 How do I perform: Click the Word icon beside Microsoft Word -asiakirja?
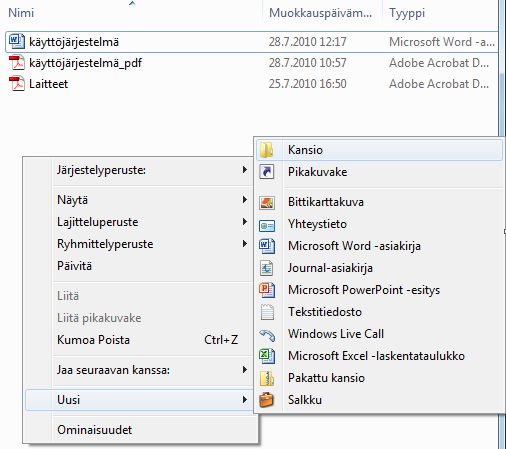267,246
